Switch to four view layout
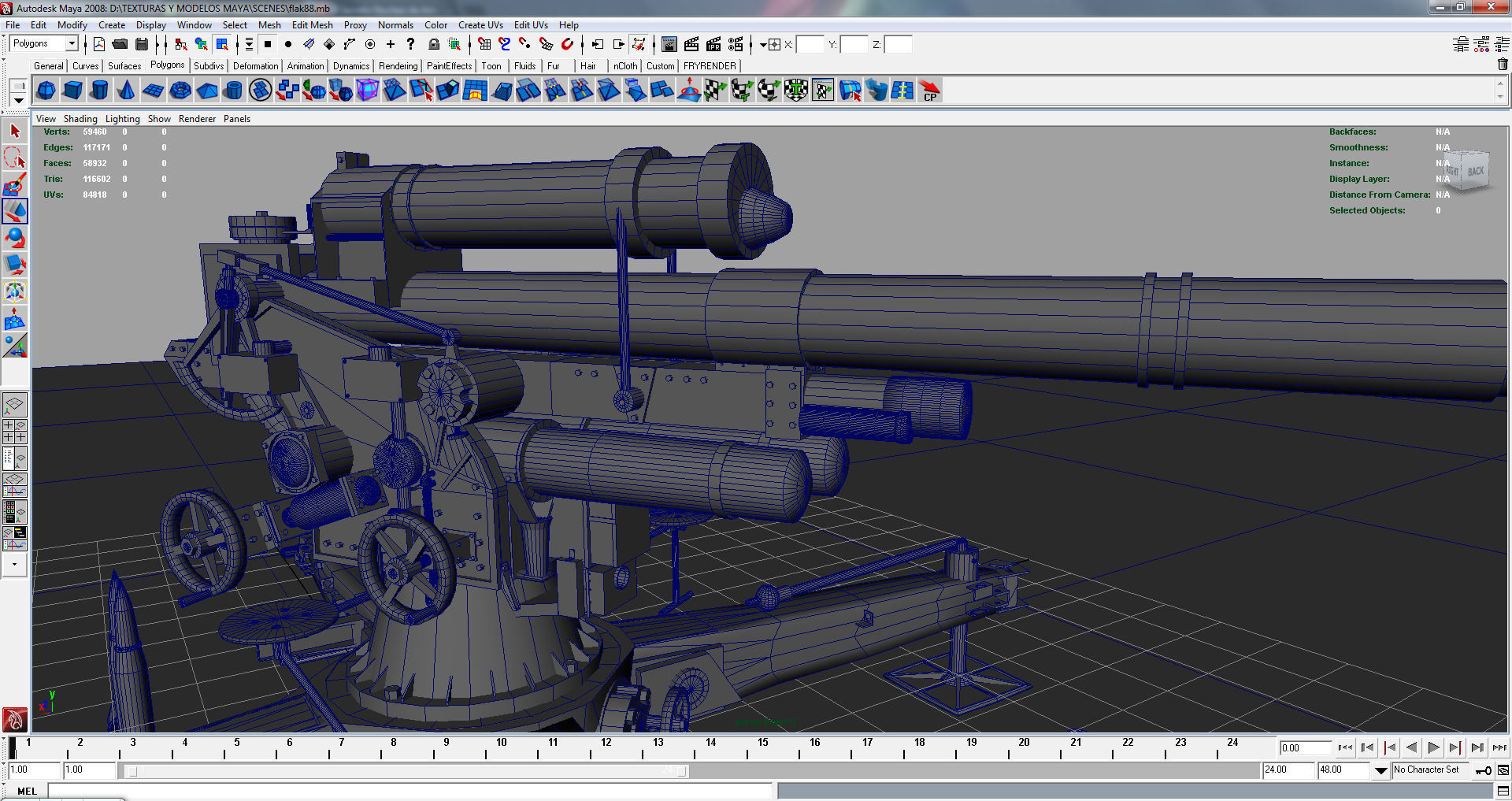 pyautogui.click(x=15, y=431)
